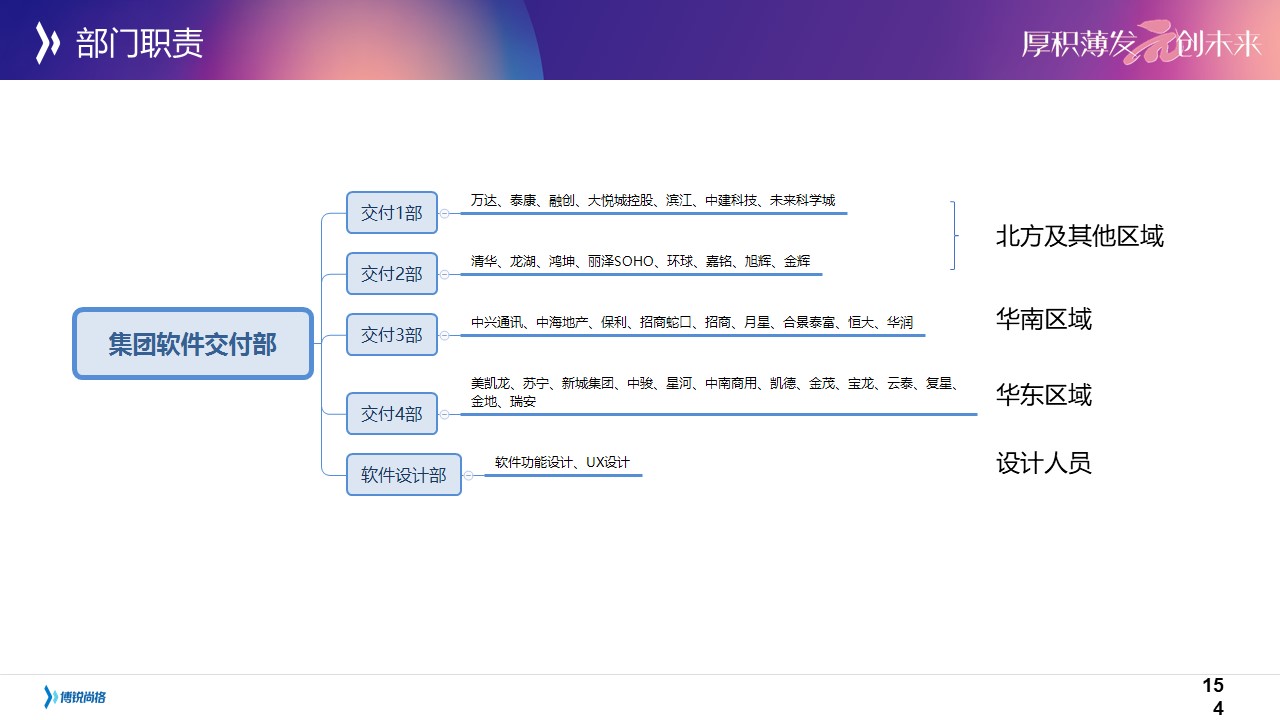Select the 软件设计部 node
This screenshot has height=720, width=1280.
(x=404, y=475)
